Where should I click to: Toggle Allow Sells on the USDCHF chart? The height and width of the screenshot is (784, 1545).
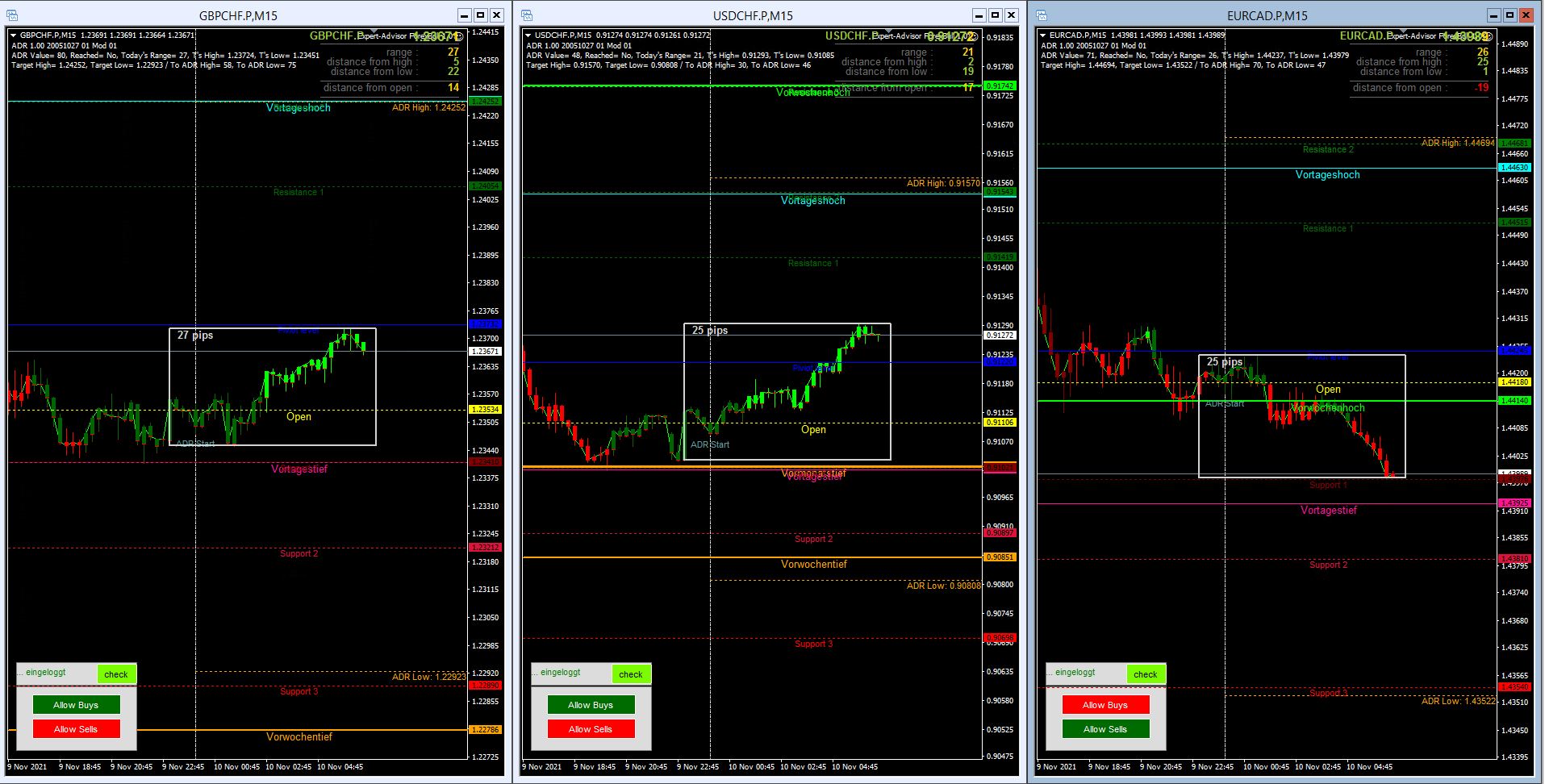pos(591,729)
